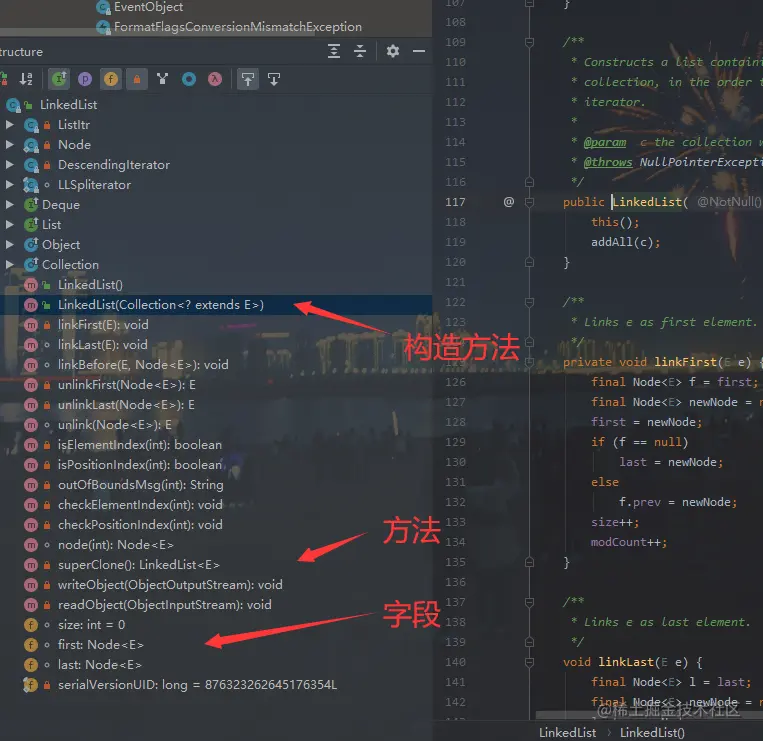Click the LinkedList() breadcrumb at editor bottom
This screenshot has width=763, height=741.
coord(652,732)
